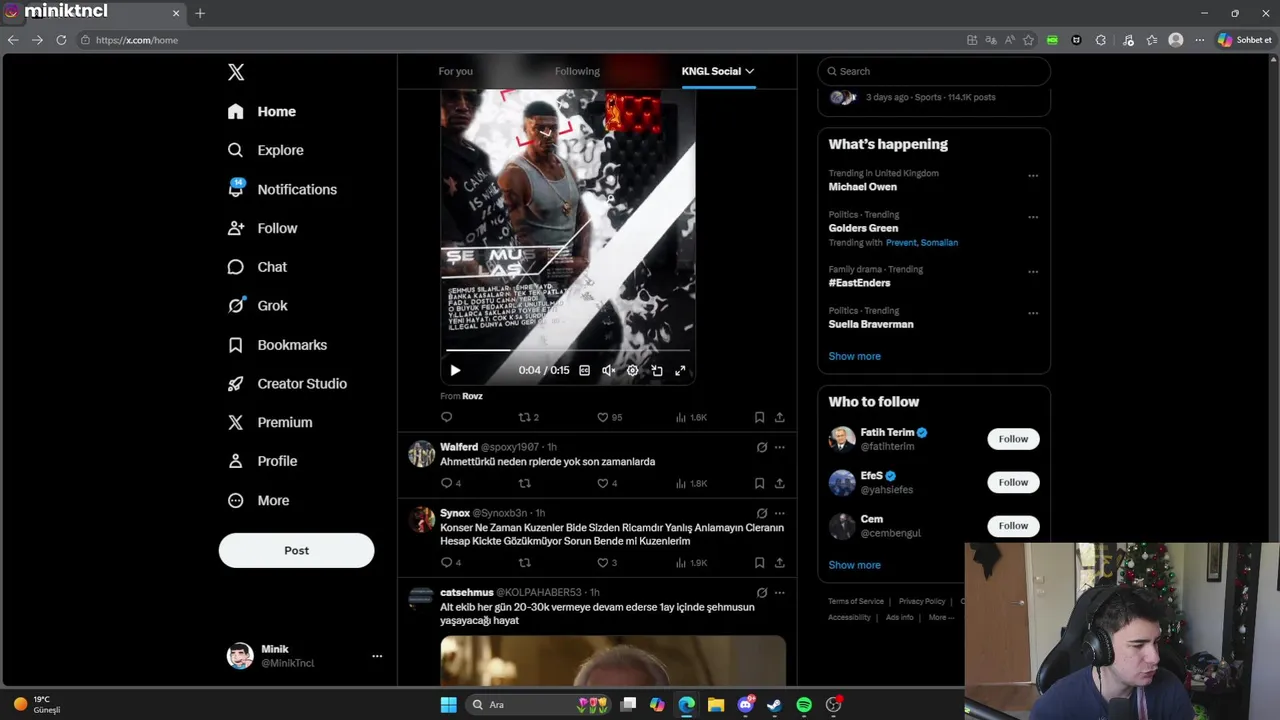The height and width of the screenshot is (720, 1280).
Task: View analytics of the video post
Action: click(x=691, y=417)
